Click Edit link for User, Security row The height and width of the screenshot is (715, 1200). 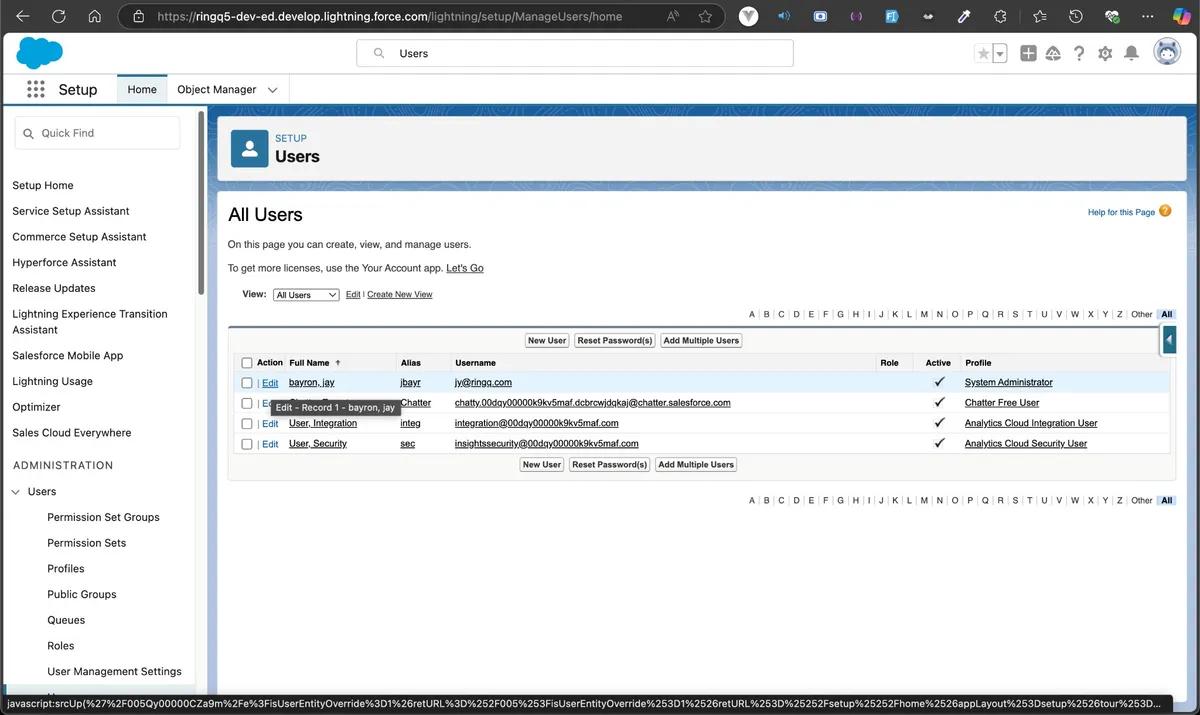coord(270,444)
